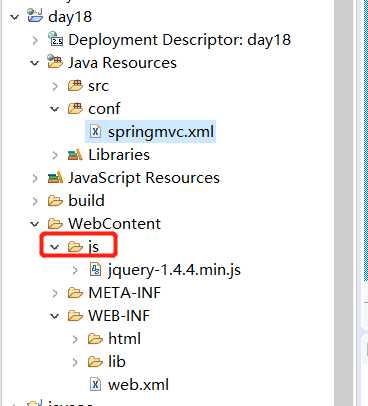This screenshot has width=368, height=406.
Task: Click the Java Resources icon
Action: (55, 62)
